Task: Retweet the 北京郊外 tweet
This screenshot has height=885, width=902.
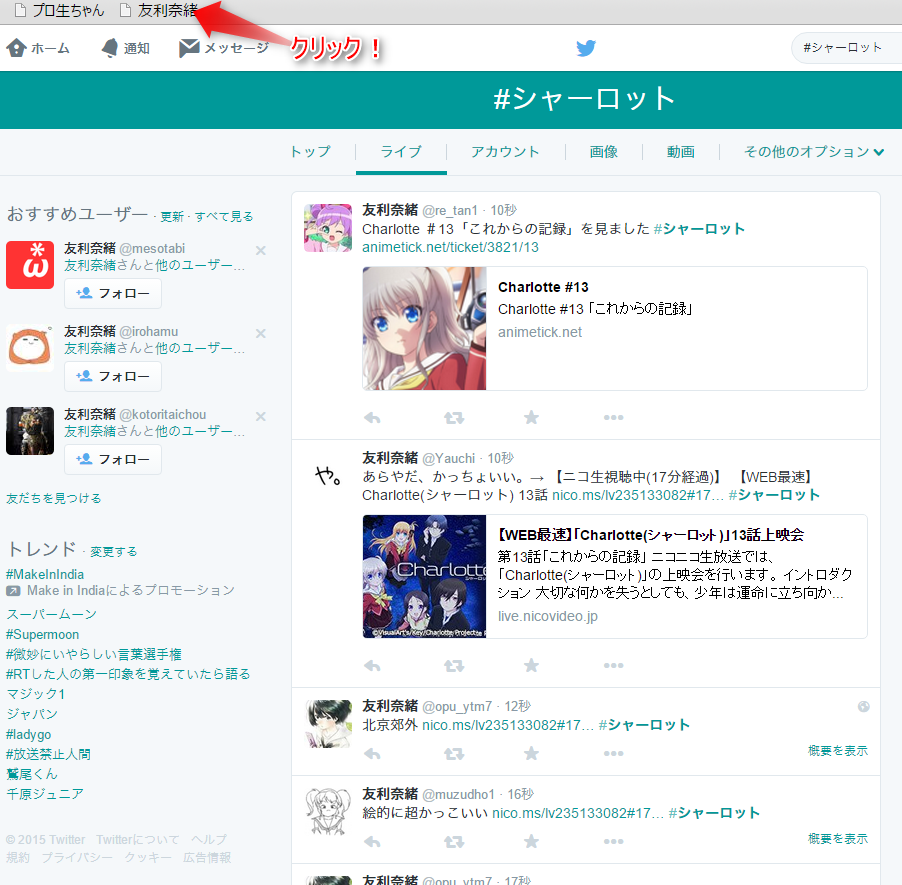Action: click(454, 754)
